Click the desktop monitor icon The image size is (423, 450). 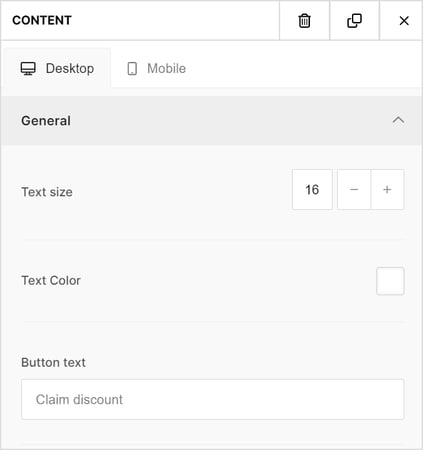click(28, 69)
